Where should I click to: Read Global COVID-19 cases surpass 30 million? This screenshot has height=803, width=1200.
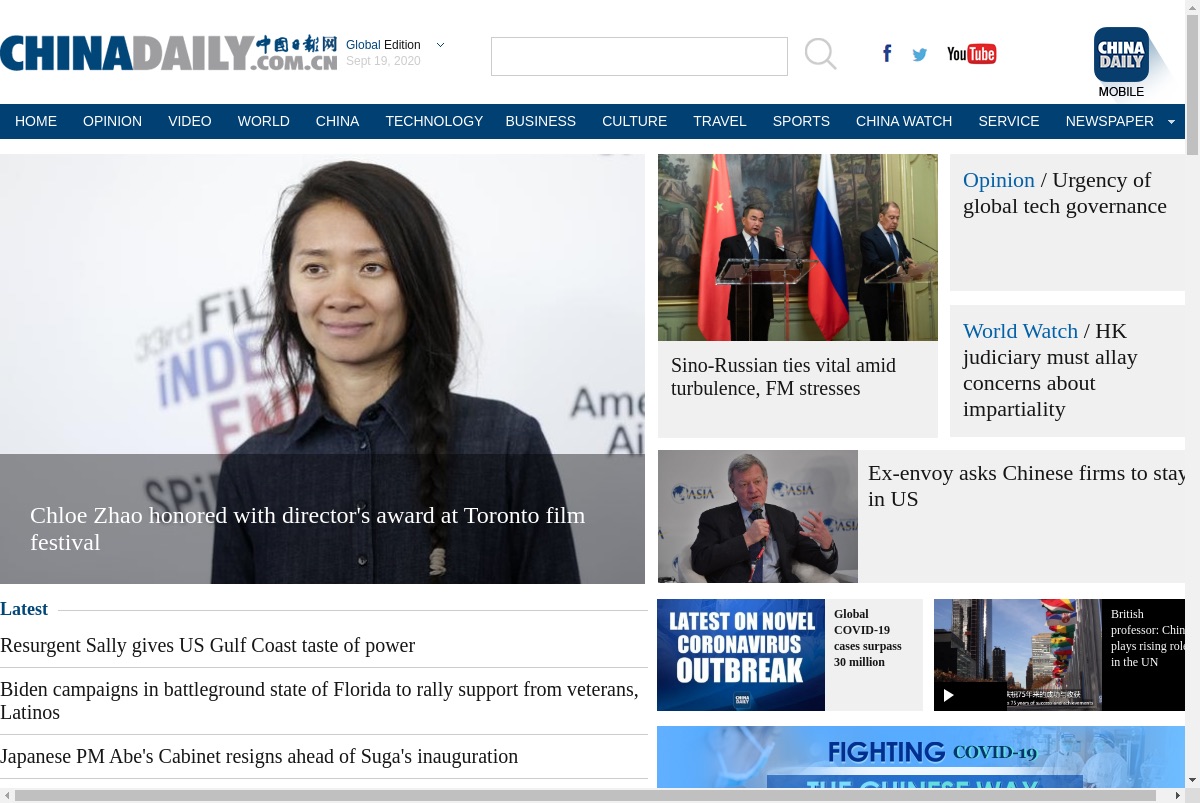[868, 638]
